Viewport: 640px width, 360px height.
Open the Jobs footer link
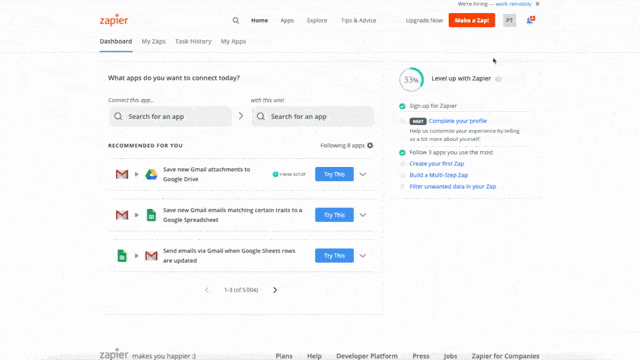click(x=450, y=356)
